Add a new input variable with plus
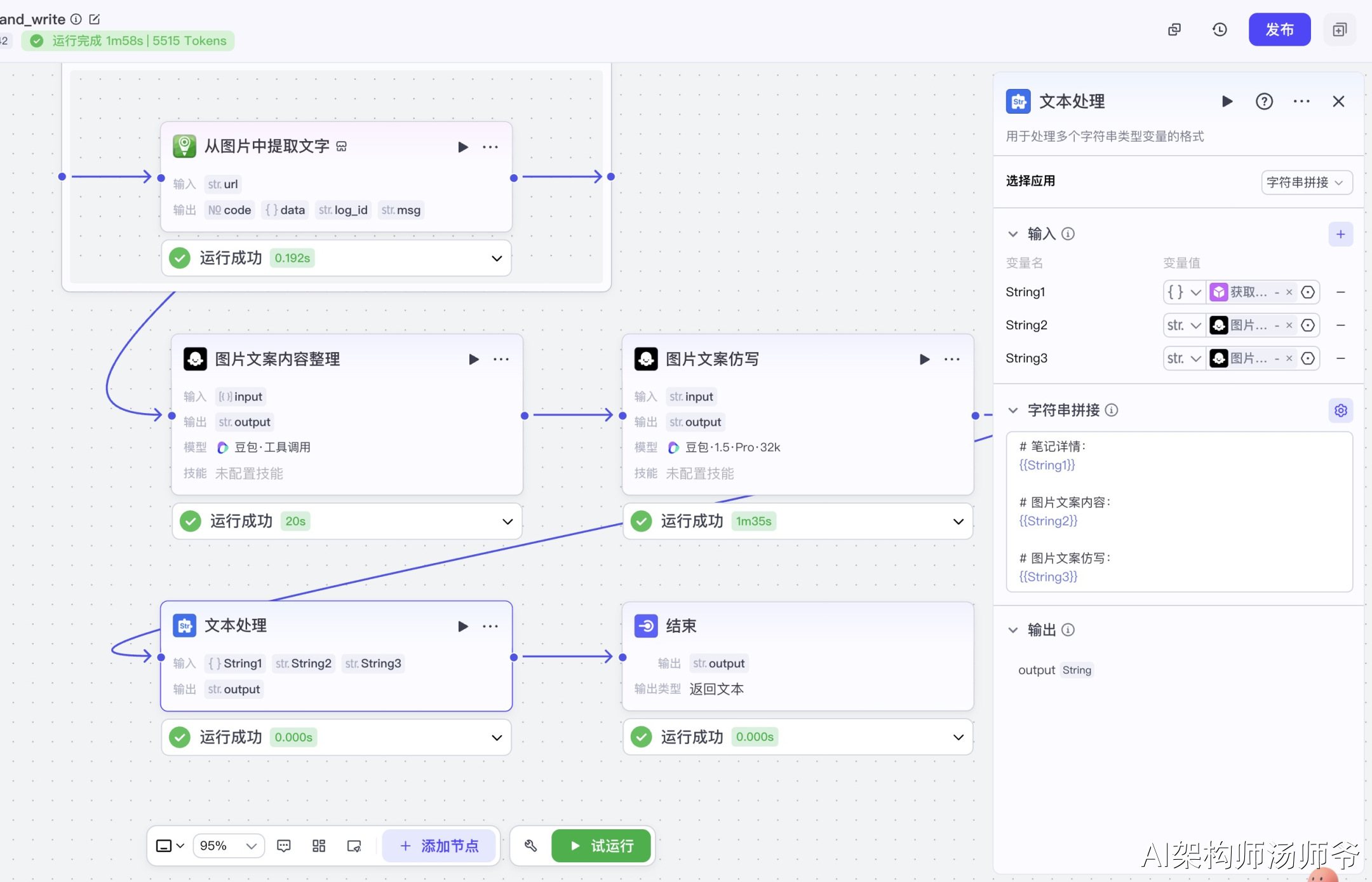This screenshot has height=882, width=1372. point(1340,234)
